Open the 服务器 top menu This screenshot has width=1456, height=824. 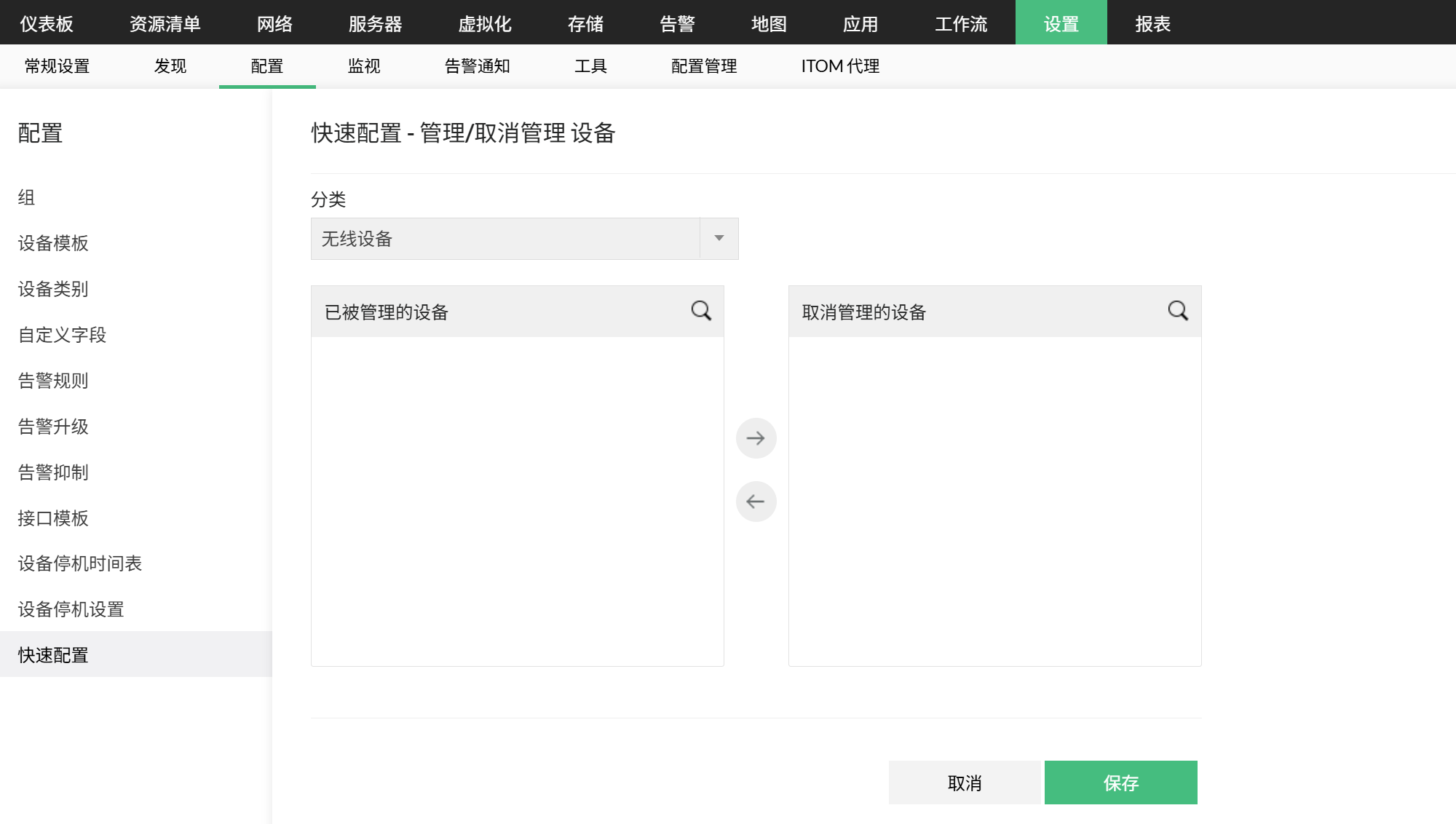point(376,23)
